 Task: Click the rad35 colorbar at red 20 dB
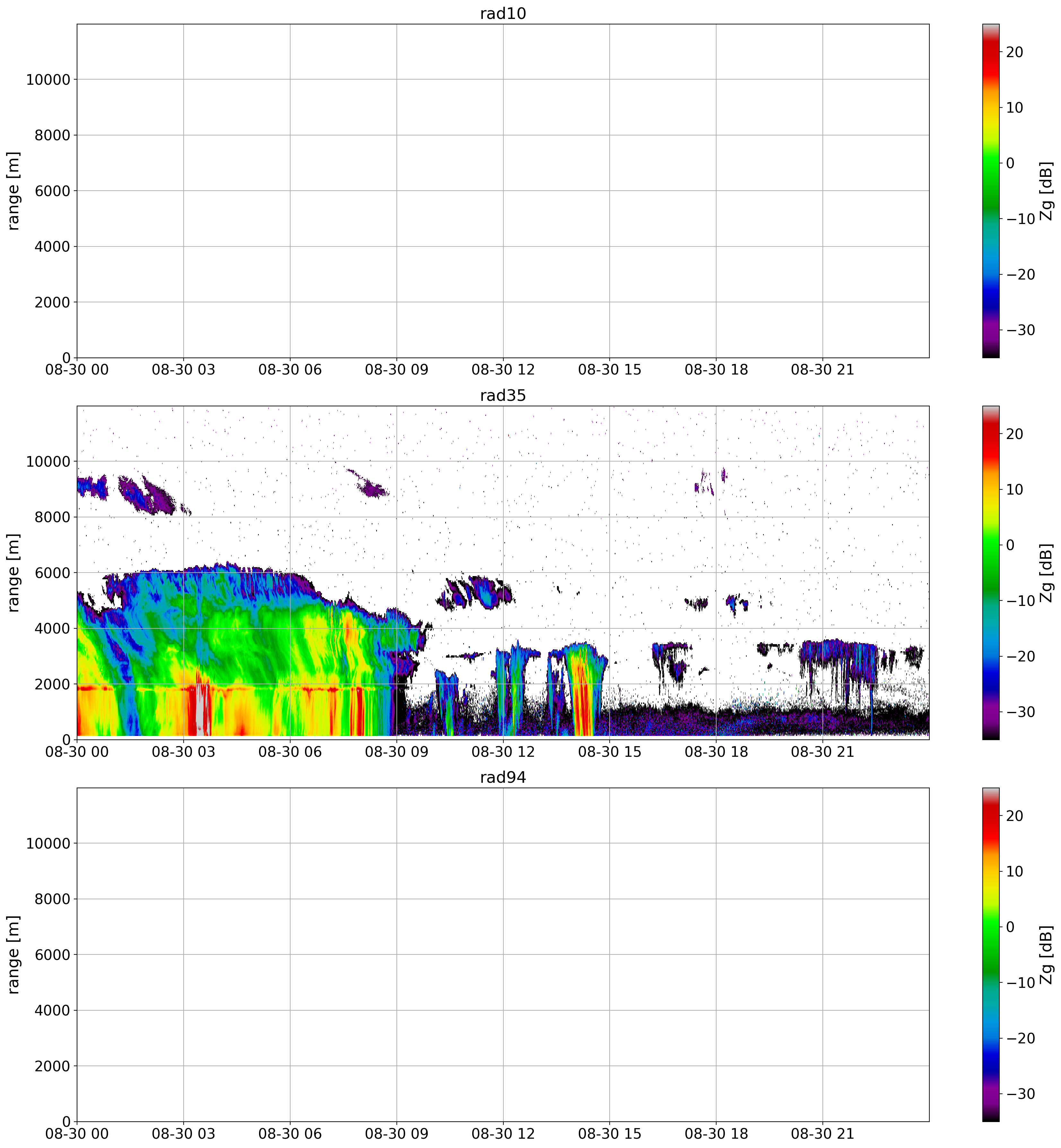tap(990, 434)
